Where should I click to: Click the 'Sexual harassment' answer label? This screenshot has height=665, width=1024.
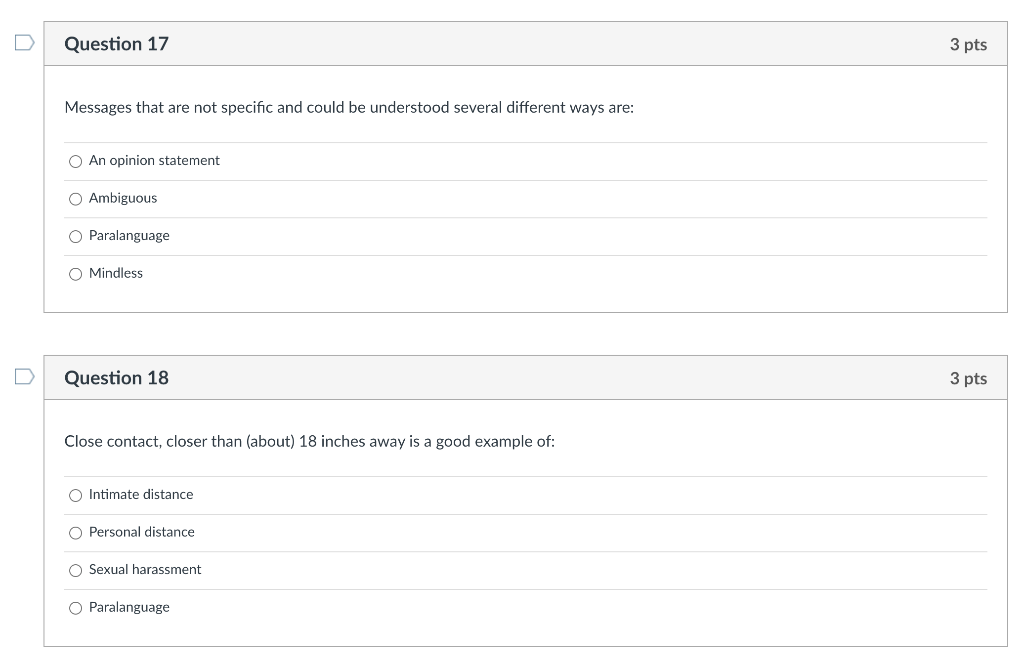tap(145, 570)
